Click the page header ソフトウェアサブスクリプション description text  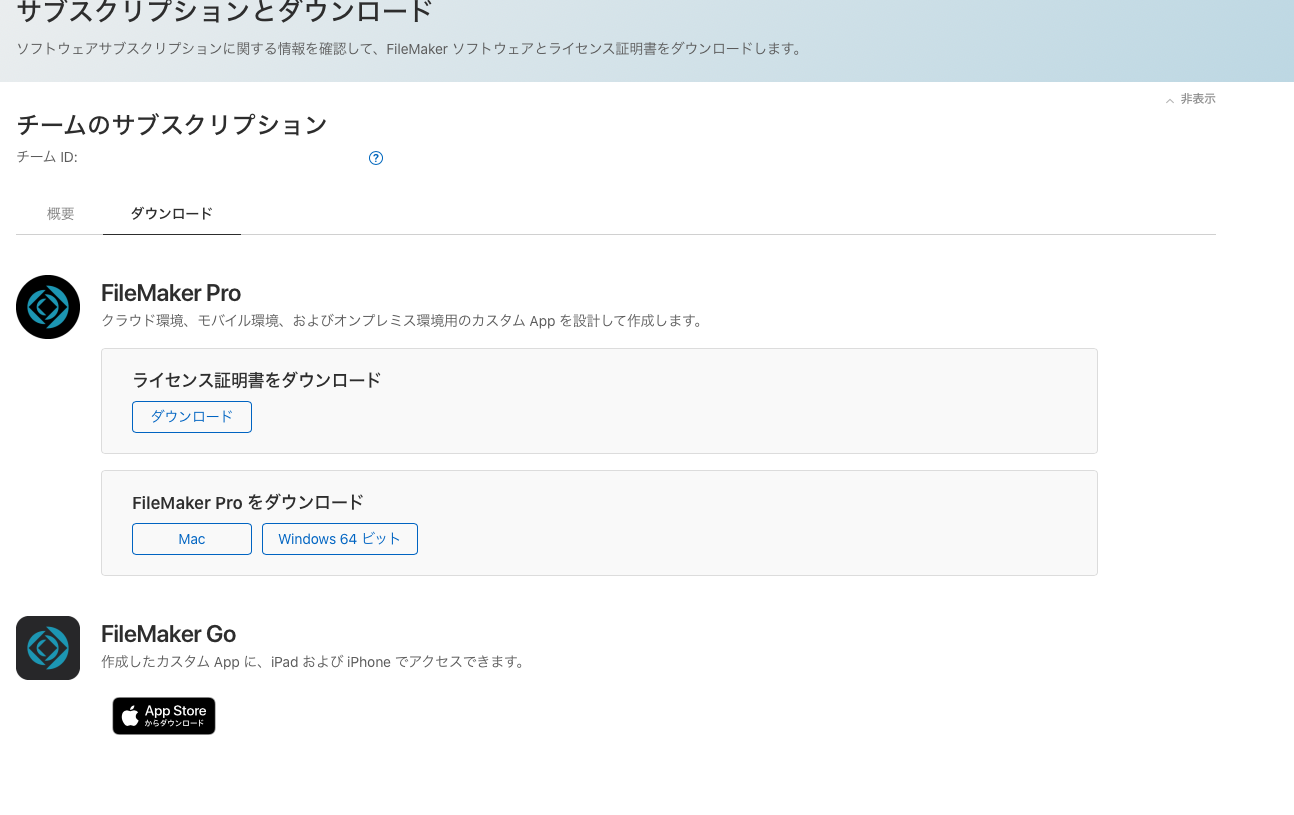(x=410, y=48)
